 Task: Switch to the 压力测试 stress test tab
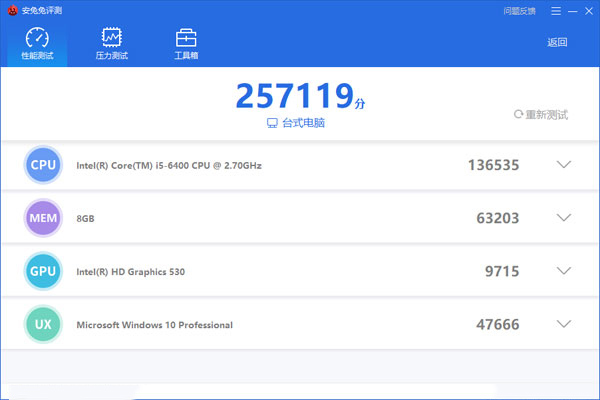111,44
